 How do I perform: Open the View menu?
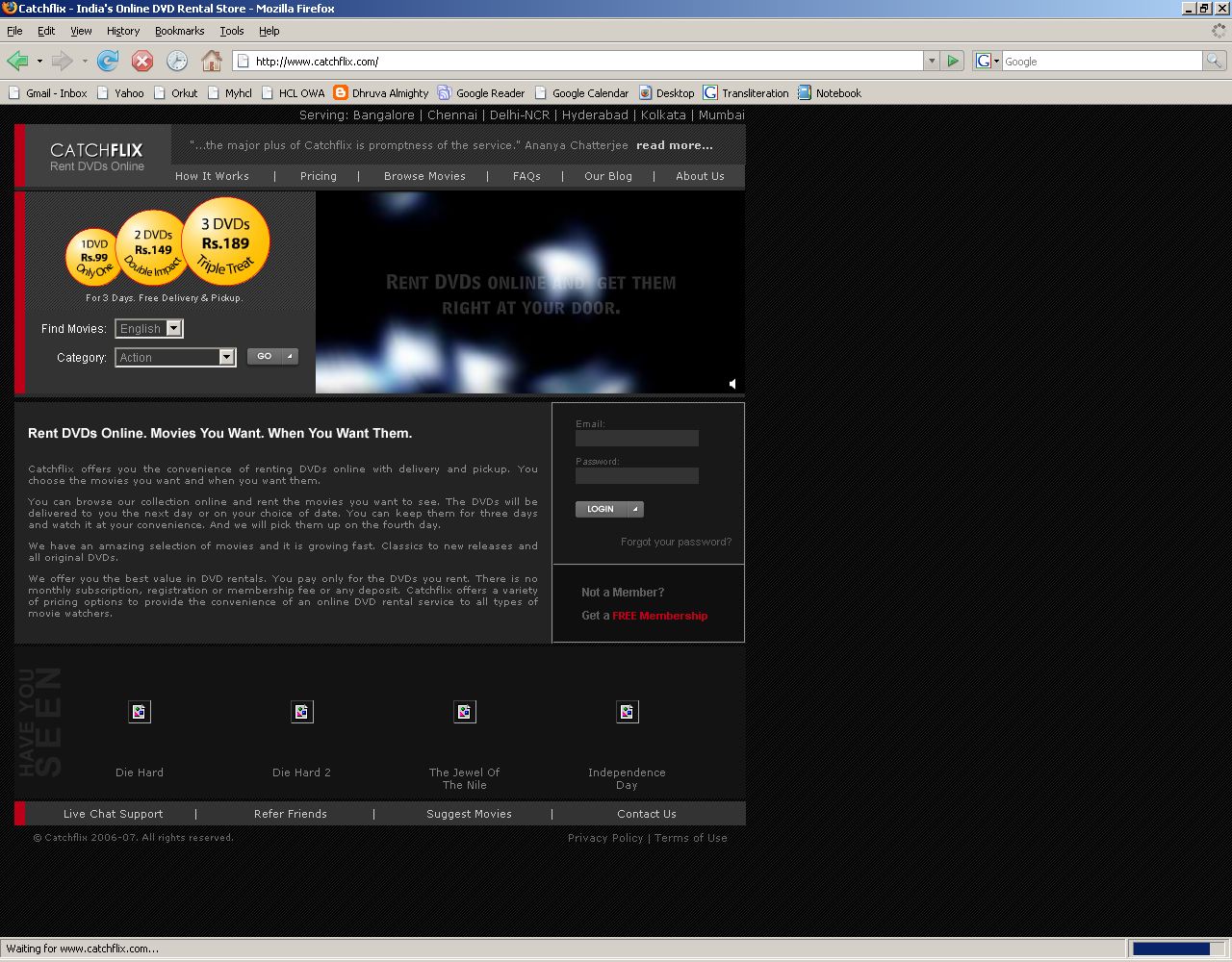(81, 31)
